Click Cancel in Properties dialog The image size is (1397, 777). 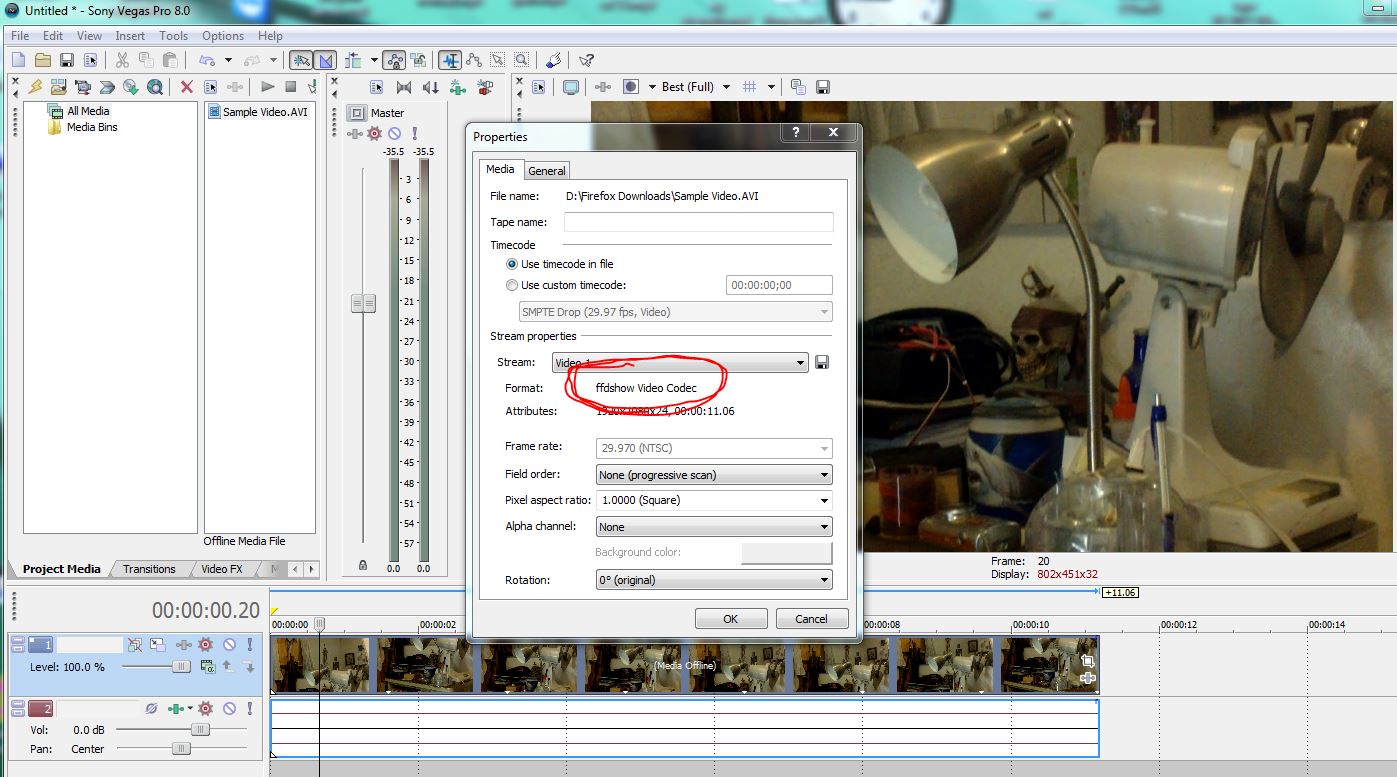(x=812, y=619)
